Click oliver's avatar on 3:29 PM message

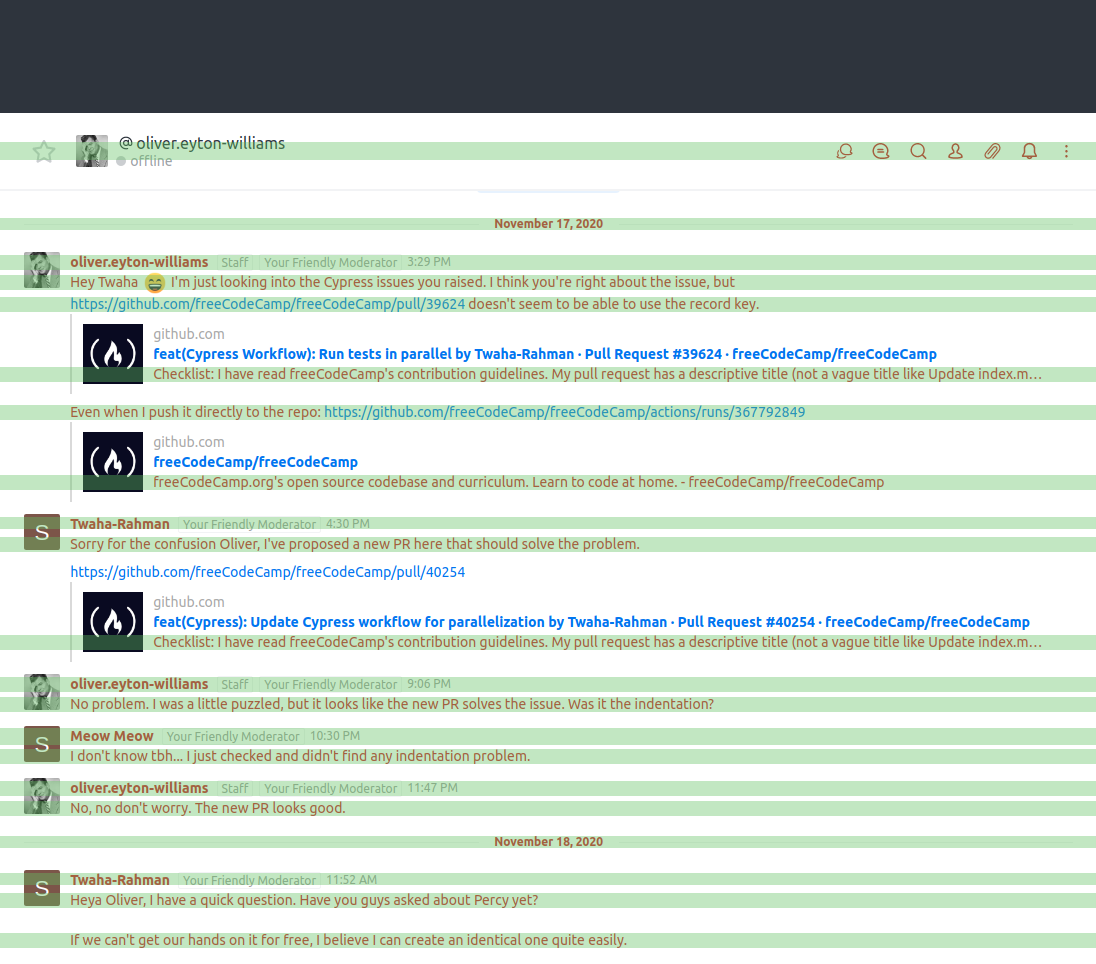click(42, 270)
